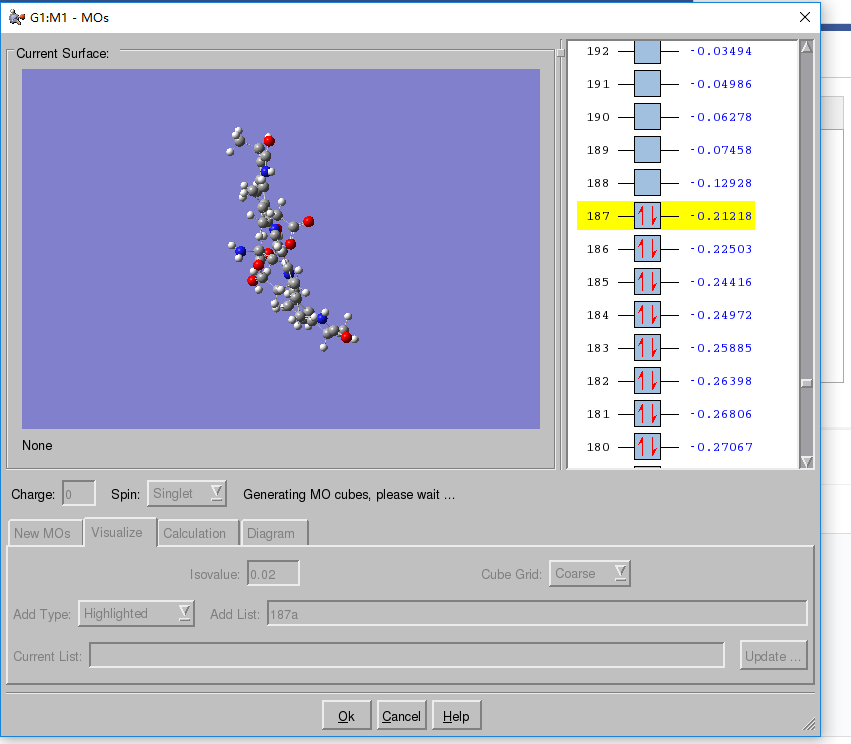Click energy value -0.06278
The height and width of the screenshot is (744, 851).
pos(721,117)
